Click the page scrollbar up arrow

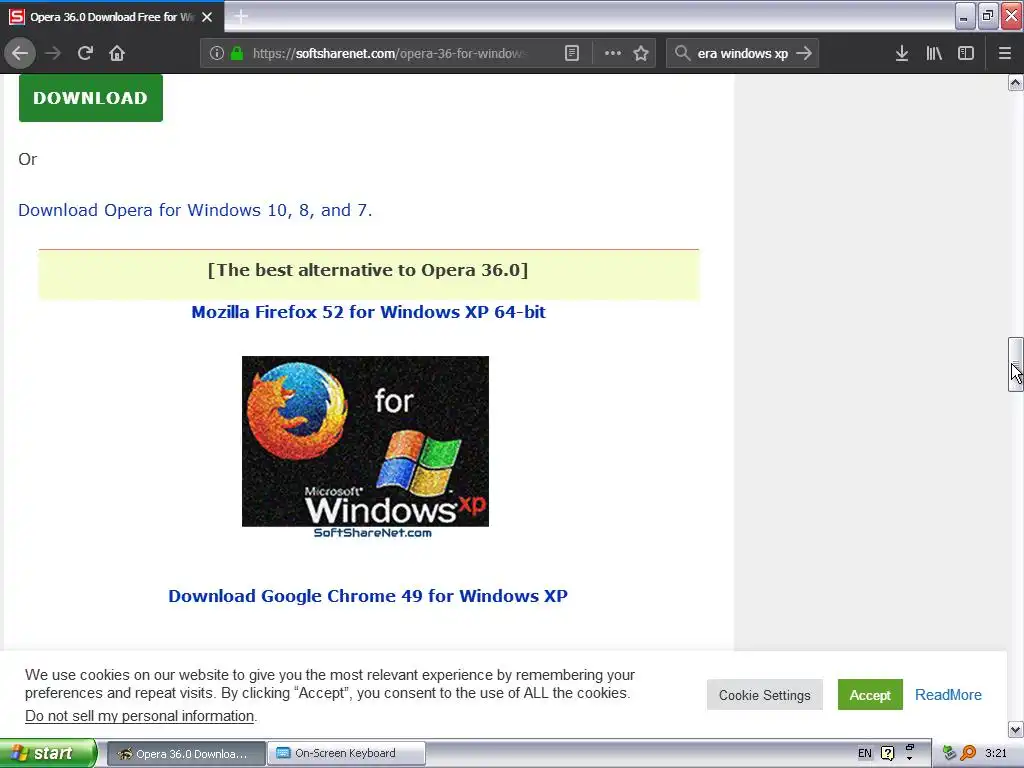[x=1016, y=82]
